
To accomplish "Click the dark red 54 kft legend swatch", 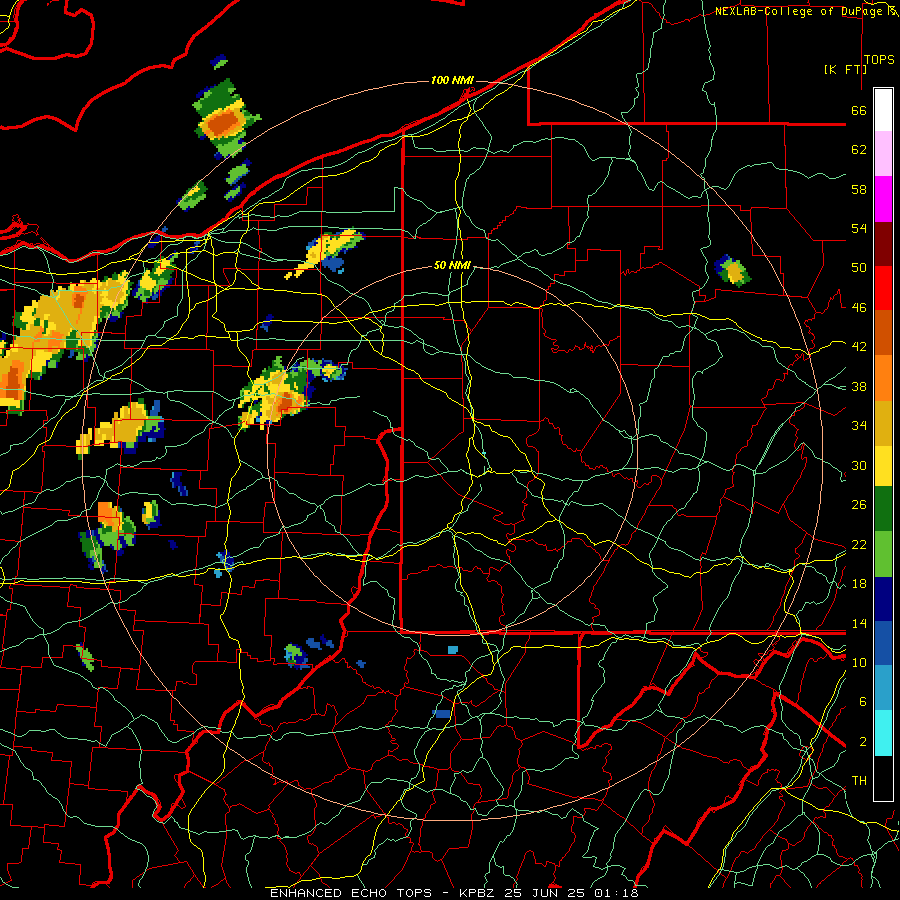I will [x=883, y=244].
